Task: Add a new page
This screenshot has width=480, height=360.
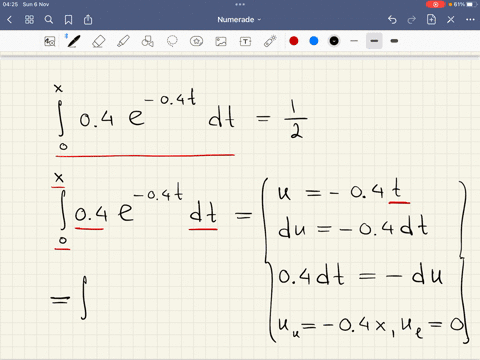Action: [x=431, y=20]
